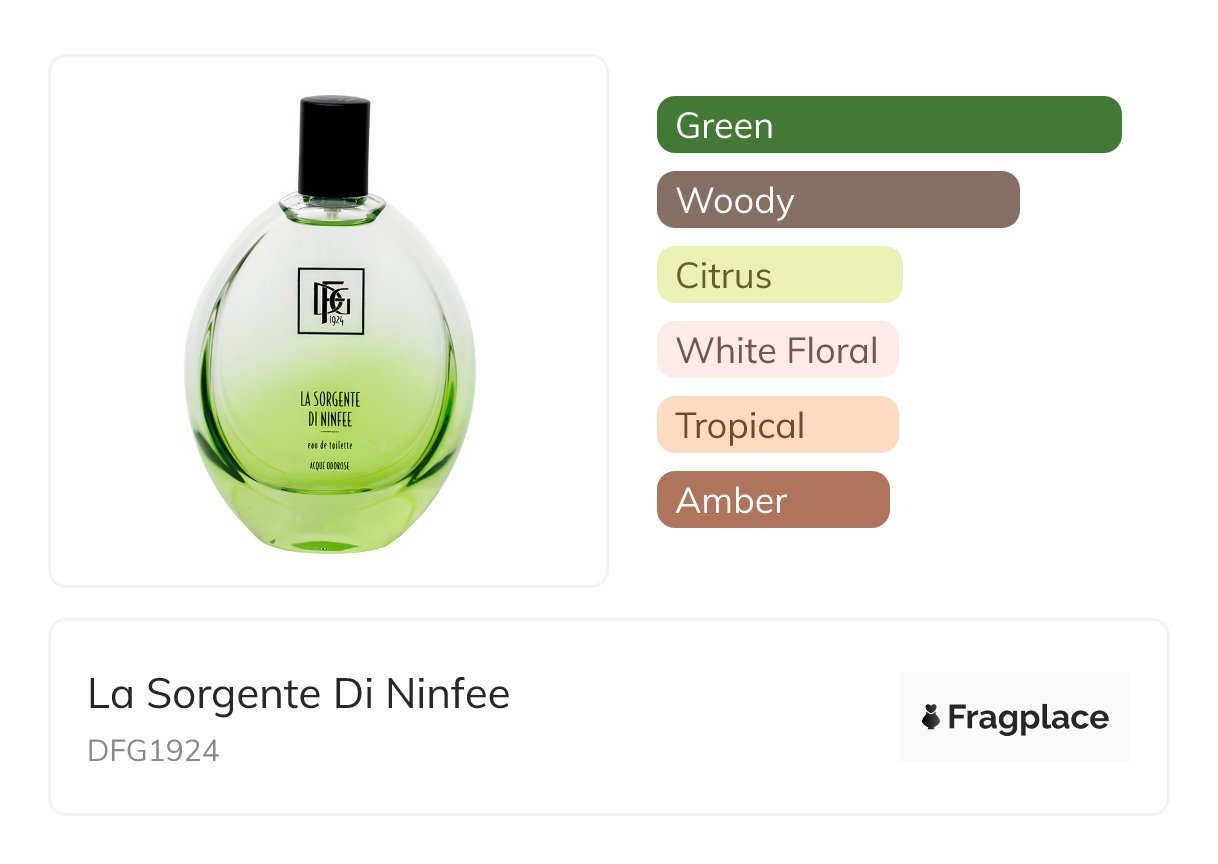The width and height of the screenshot is (1218, 864).
Task: Click the Fragplace flower icon
Action: (931, 718)
